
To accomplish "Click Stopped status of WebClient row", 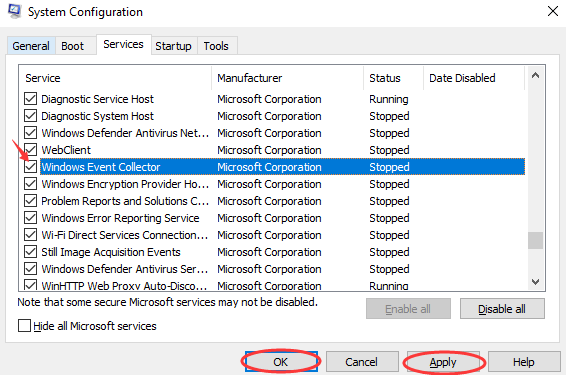I will tap(389, 150).
